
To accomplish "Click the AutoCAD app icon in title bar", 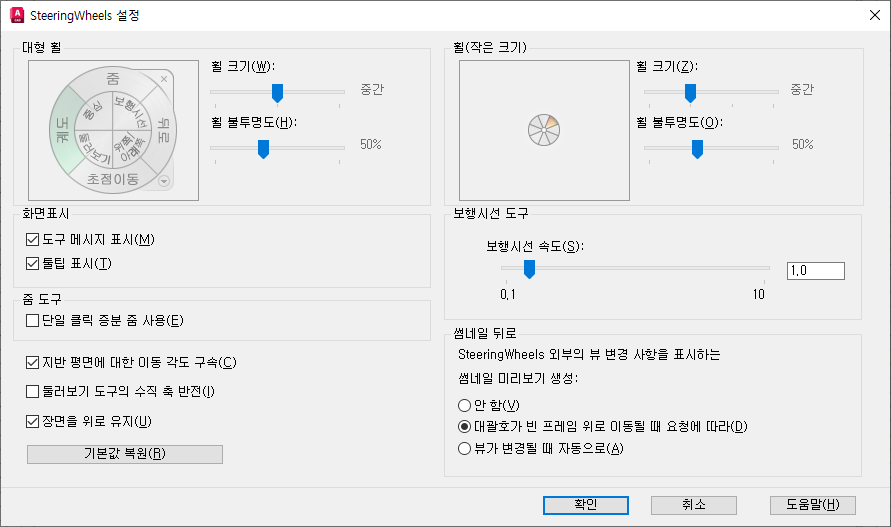I will [x=17, y=15].
